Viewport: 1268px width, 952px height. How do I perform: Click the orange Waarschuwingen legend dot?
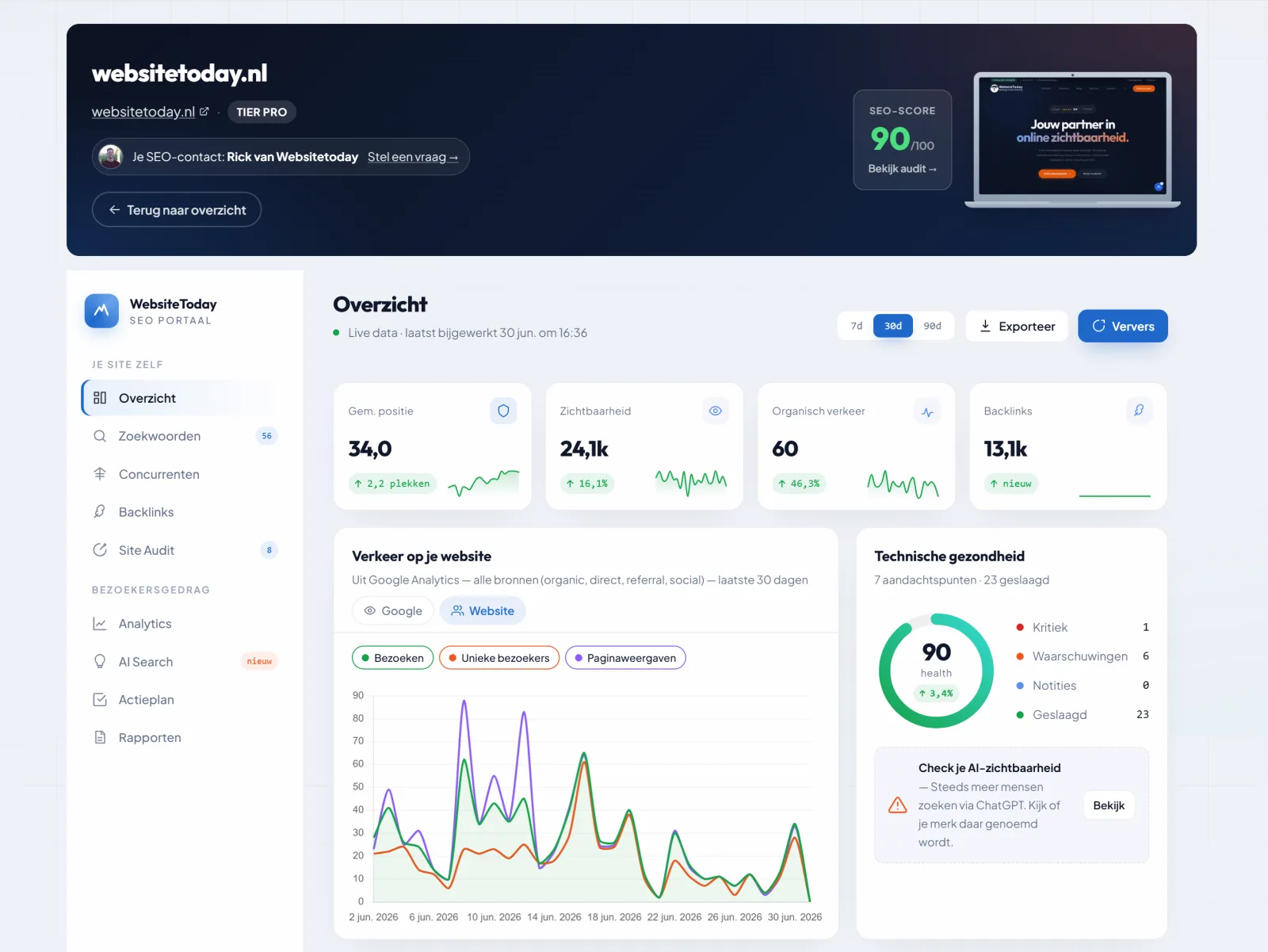(1020, 656)
